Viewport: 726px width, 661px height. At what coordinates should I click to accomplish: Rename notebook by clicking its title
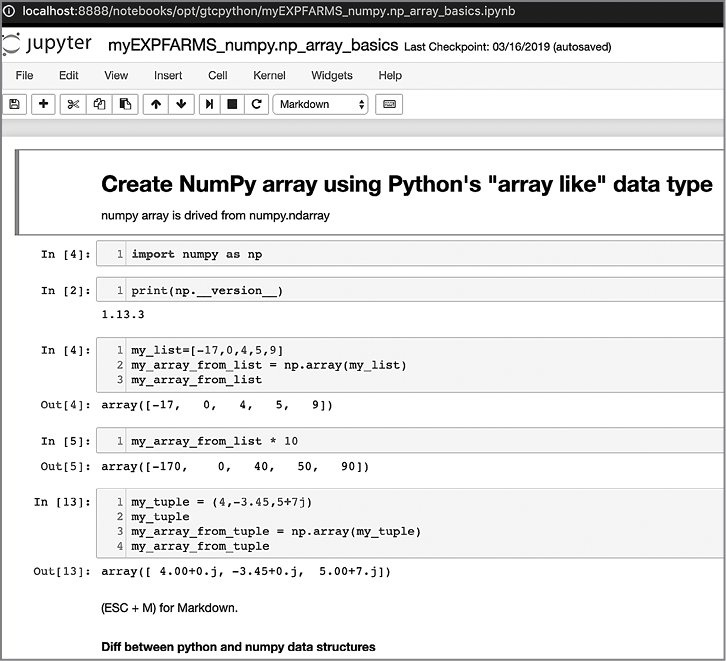point(252,46)
